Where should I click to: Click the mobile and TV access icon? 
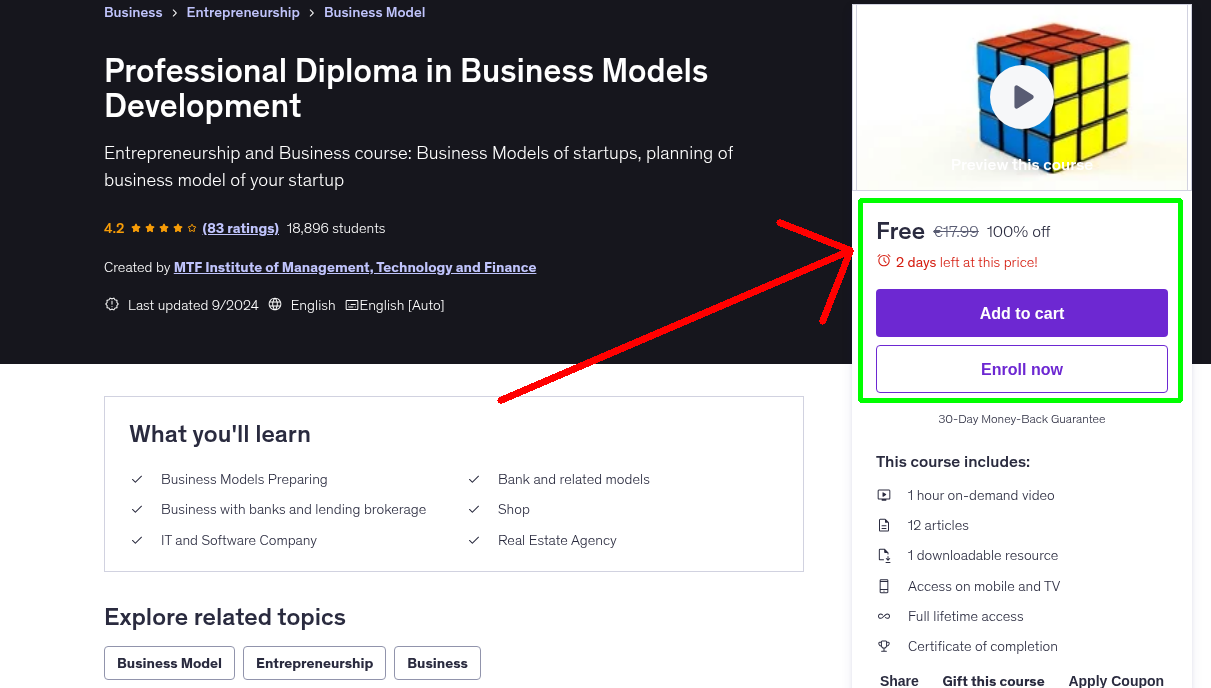[884, 586]
